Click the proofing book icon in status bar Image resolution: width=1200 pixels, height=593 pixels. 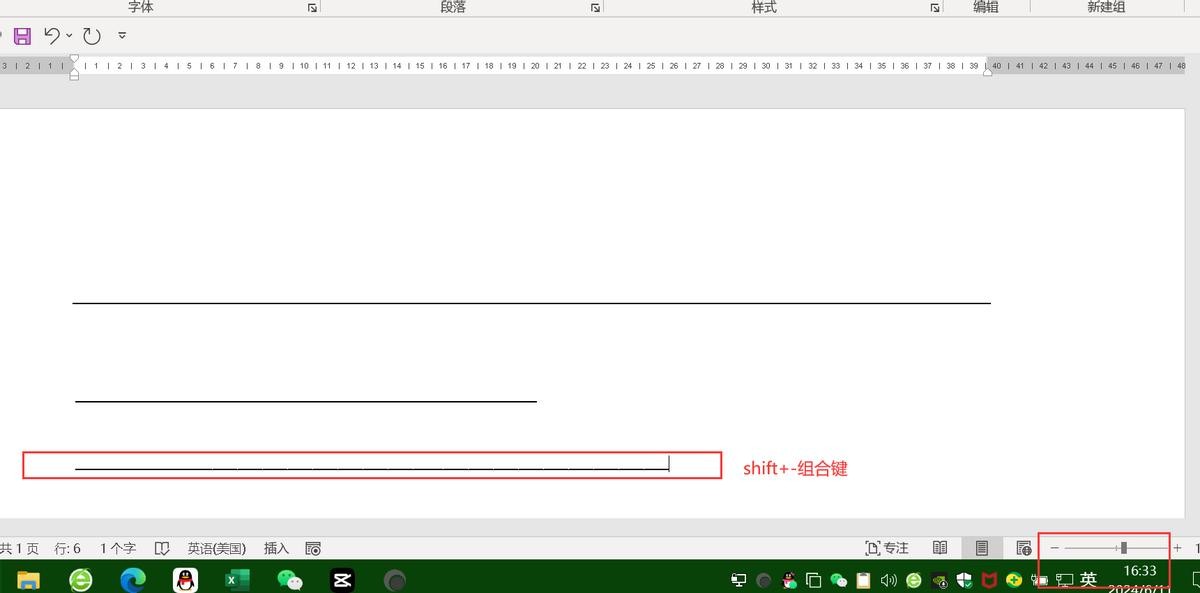[x=159, y=548]
